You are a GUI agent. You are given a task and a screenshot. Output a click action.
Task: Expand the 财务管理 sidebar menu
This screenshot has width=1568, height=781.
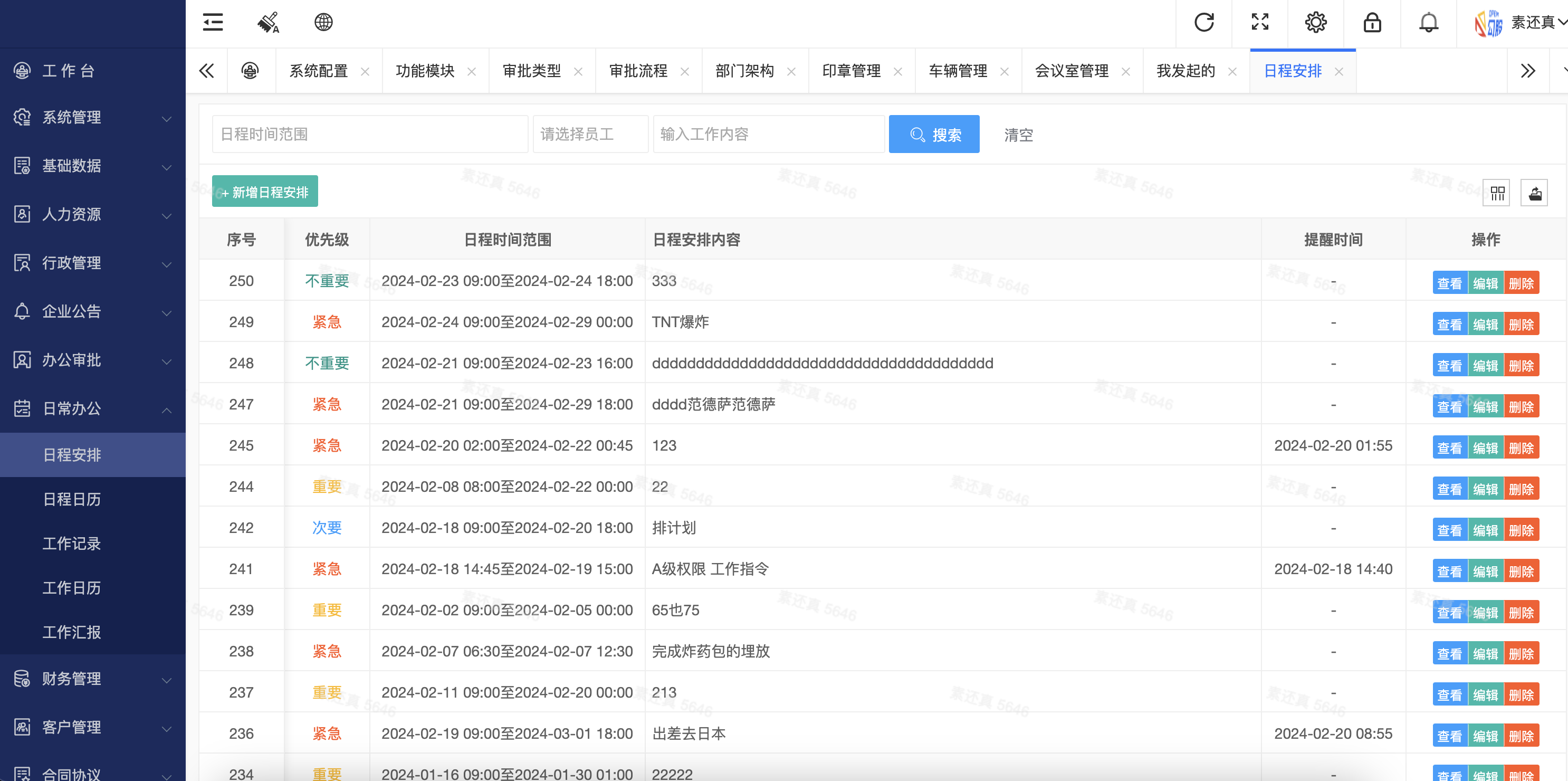92,679
